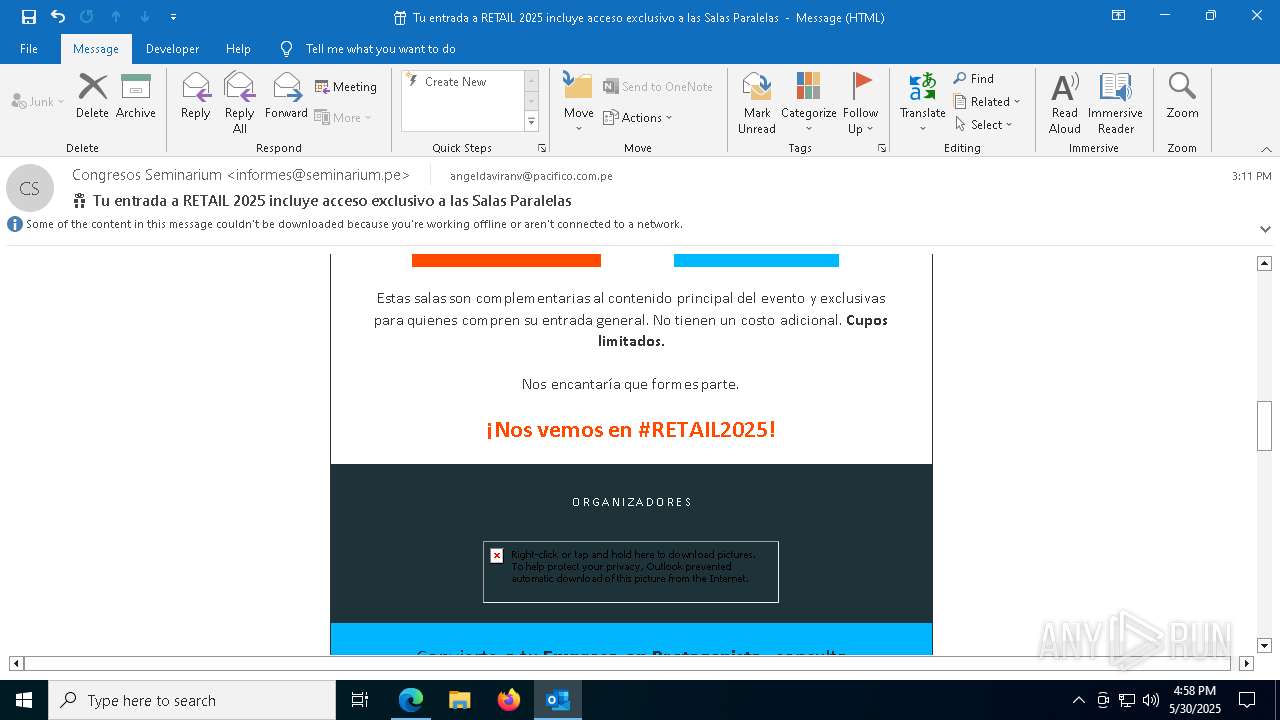The height and width of the screenshot is (720, 1280).
Task: Click the blue button in email body
Action: coord(756,260)
